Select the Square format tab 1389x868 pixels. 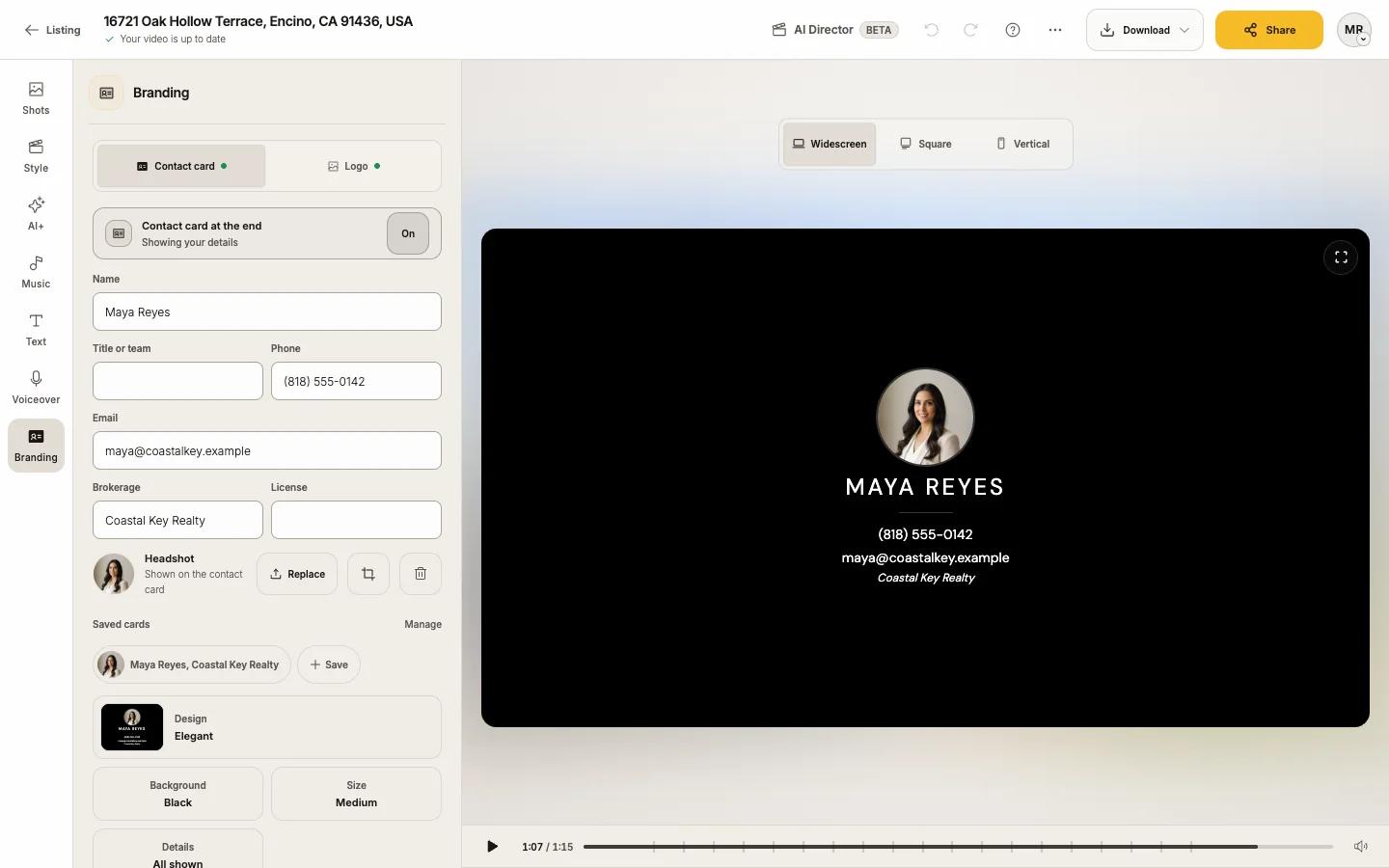[x=926, y=144]
